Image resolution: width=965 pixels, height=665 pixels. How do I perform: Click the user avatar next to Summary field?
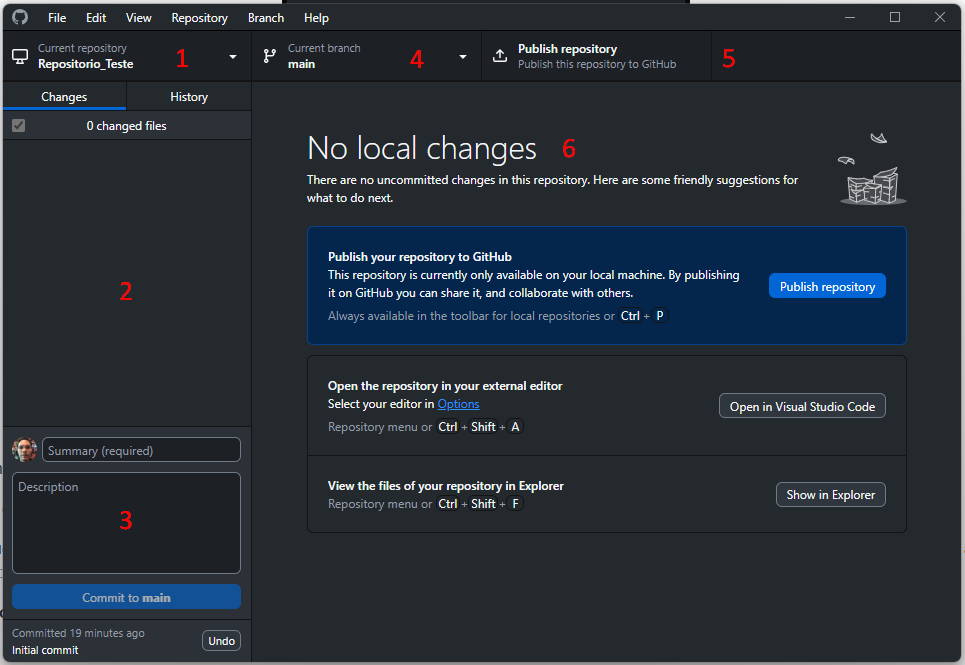pyautogui.click(x=25, y=450)
